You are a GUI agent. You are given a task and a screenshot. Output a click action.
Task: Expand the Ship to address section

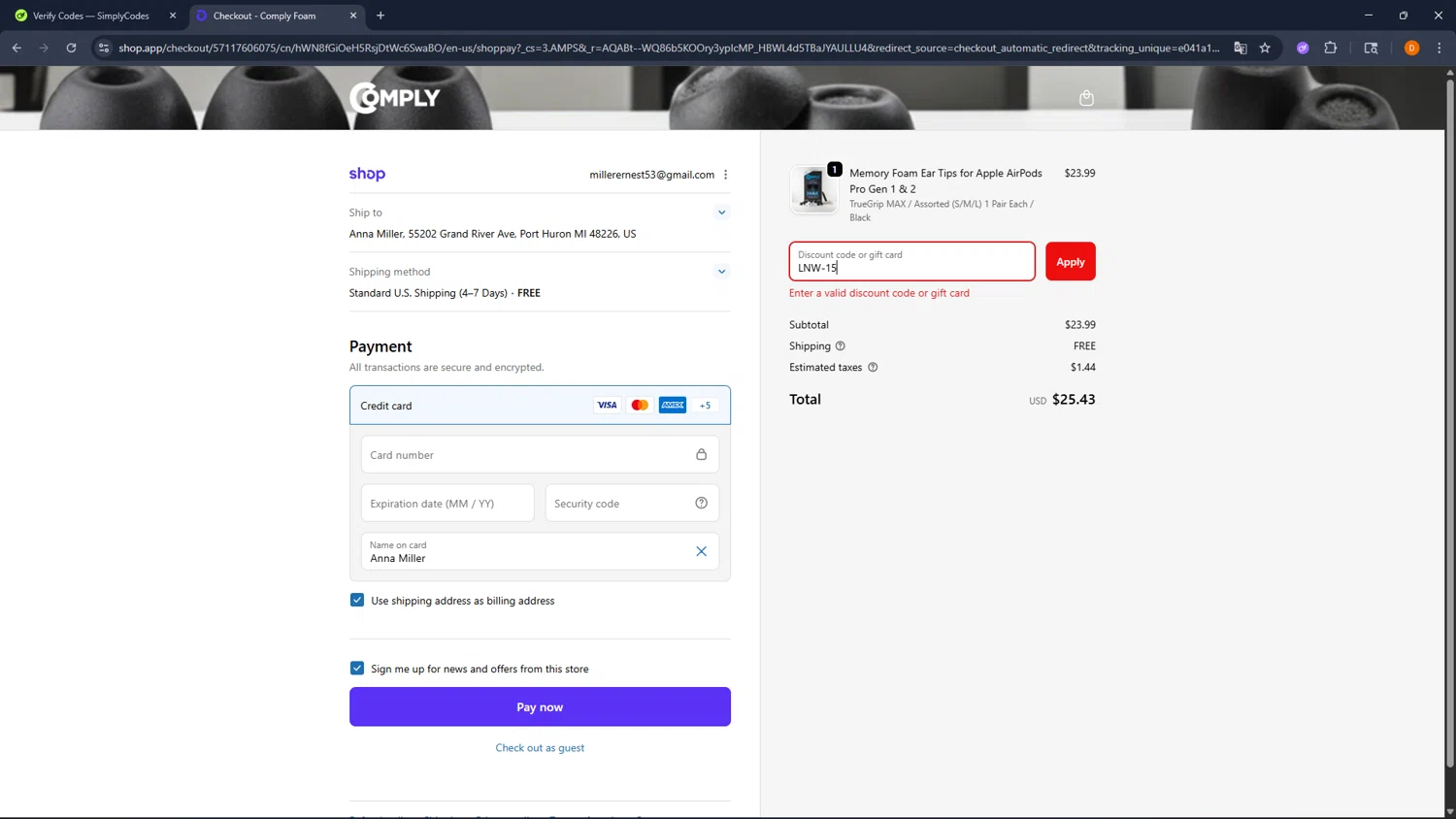click(x=721, y=213)
